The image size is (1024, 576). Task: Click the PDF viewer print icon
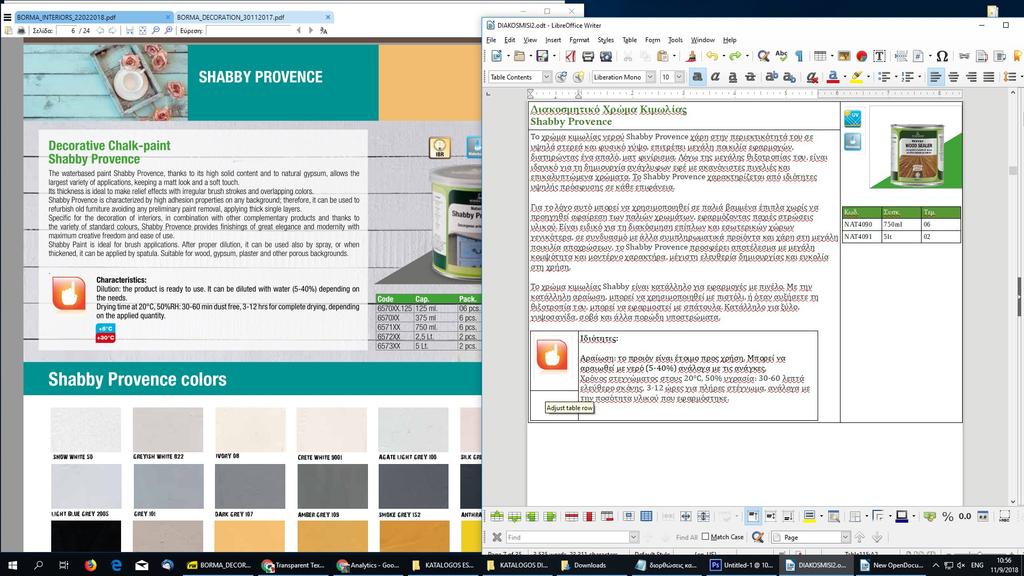[22, 31]
